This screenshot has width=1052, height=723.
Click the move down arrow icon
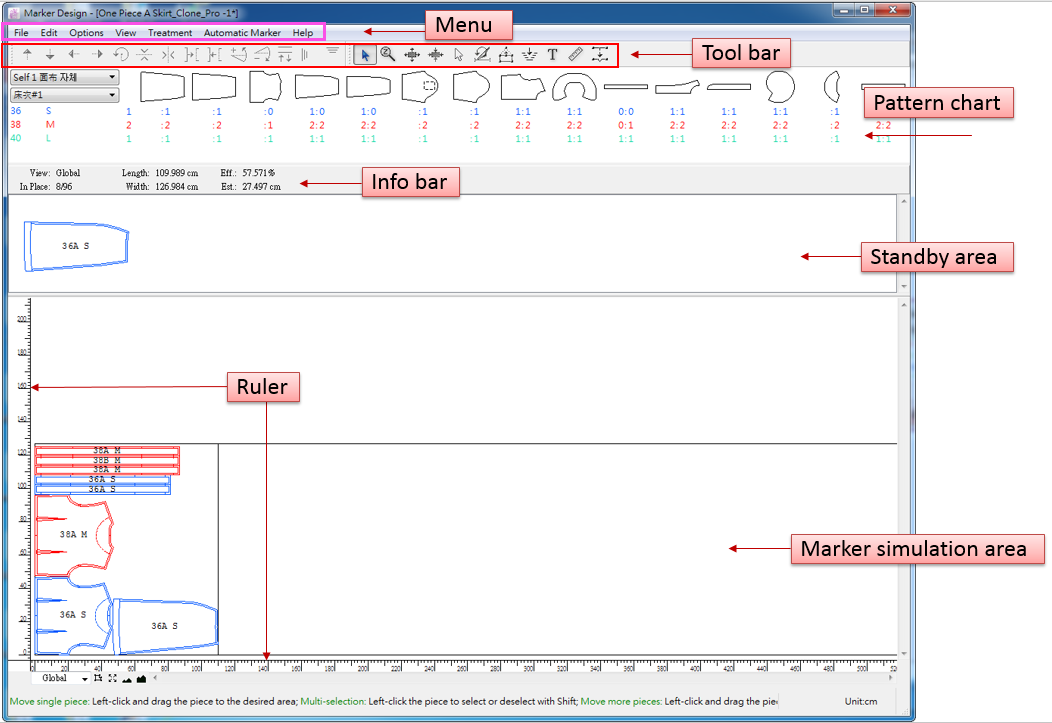tap(50, 55)
